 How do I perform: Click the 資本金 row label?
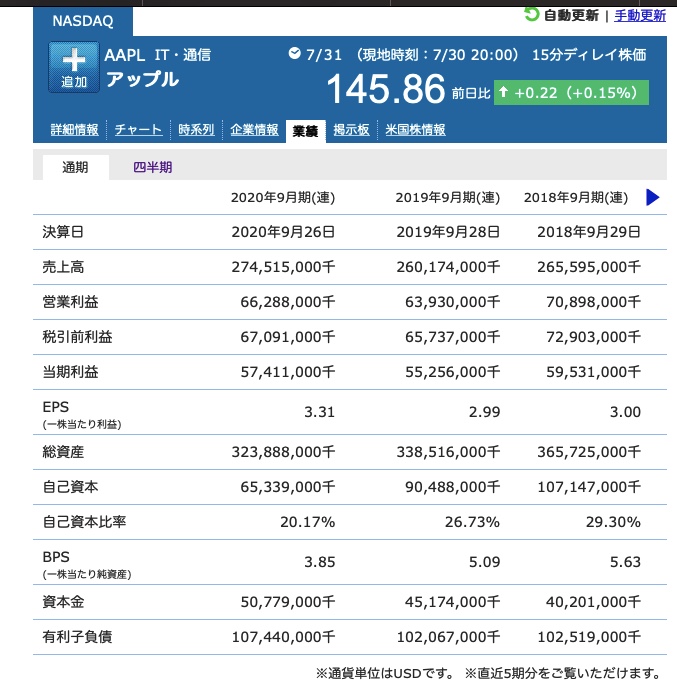coord(63,602)
